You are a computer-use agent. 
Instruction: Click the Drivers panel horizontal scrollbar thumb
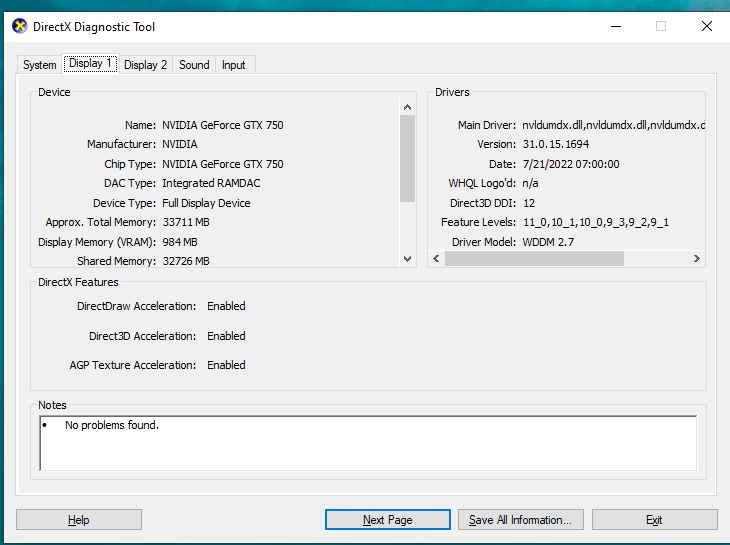pyautogui.click(x=534, y=259)
